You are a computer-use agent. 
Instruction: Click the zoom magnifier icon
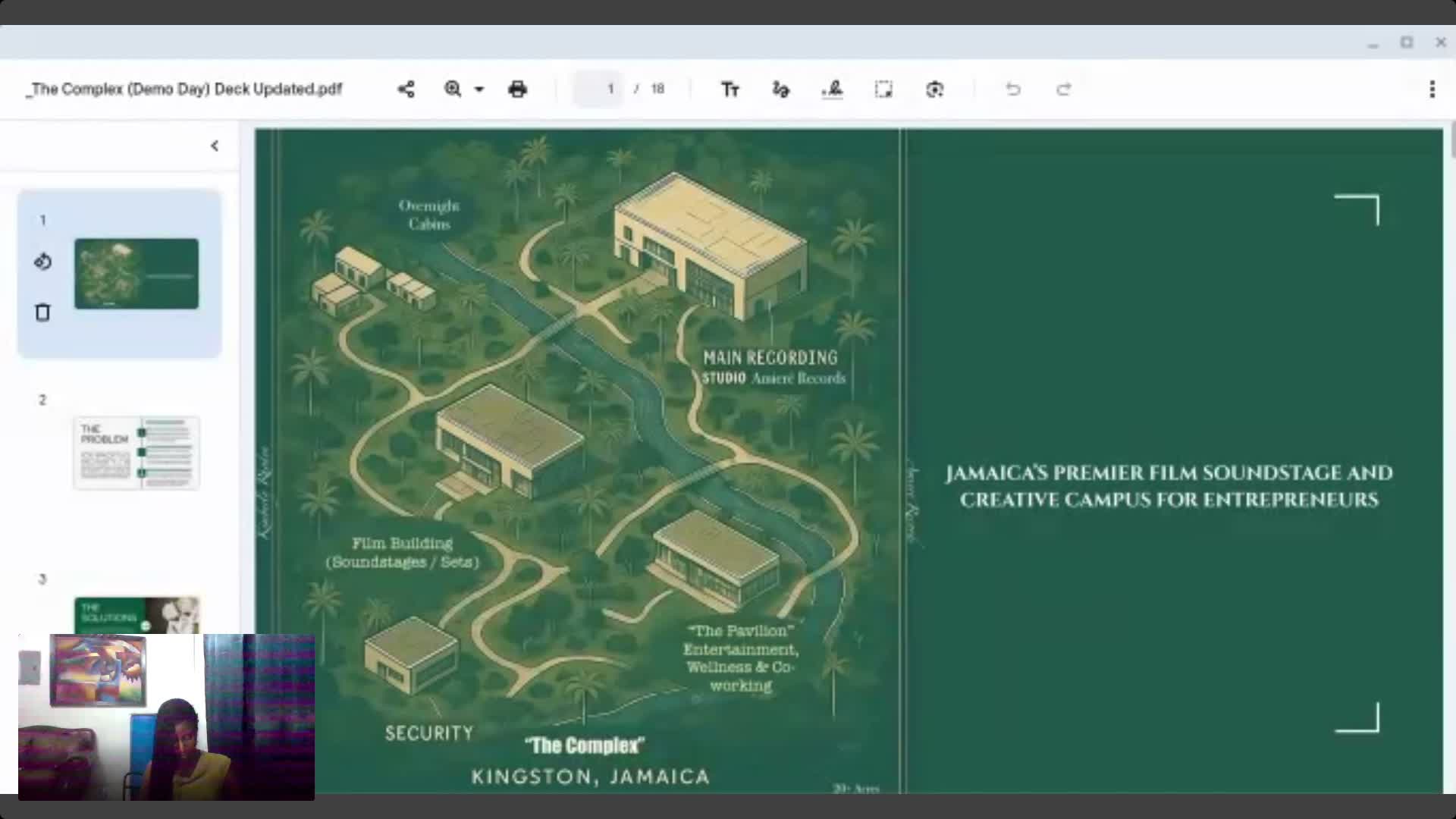(453, 89)
